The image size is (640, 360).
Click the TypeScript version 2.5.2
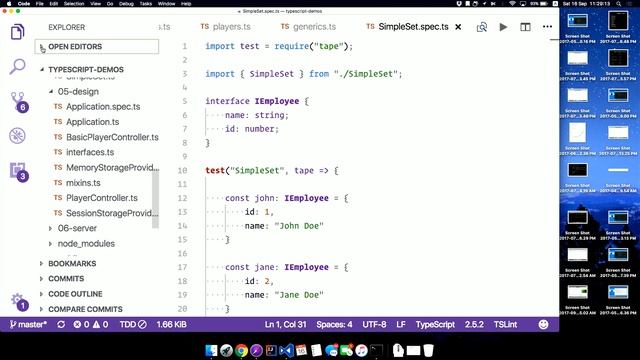pyautogui.click(x=474, y=324)
